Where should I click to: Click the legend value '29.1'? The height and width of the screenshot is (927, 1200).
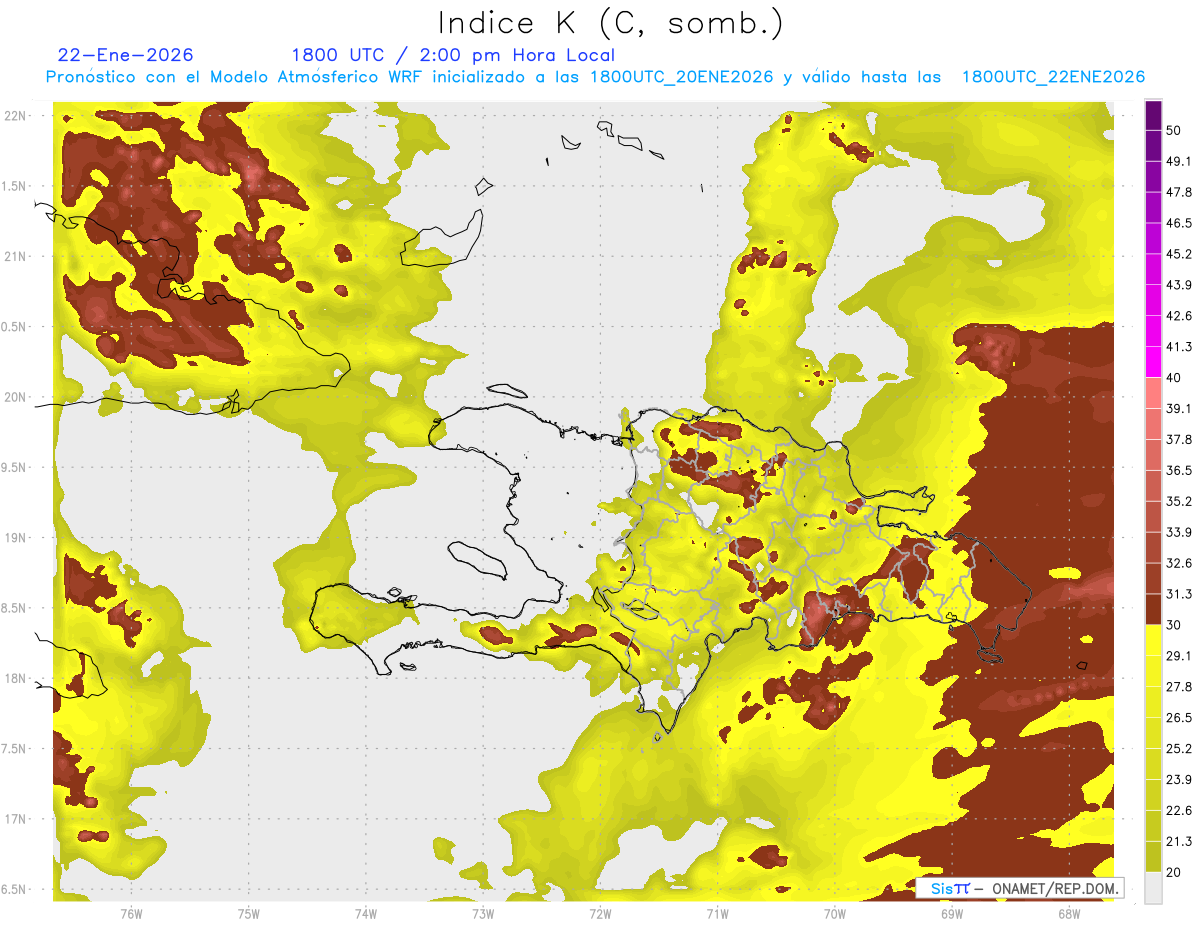click(1179, 656)
